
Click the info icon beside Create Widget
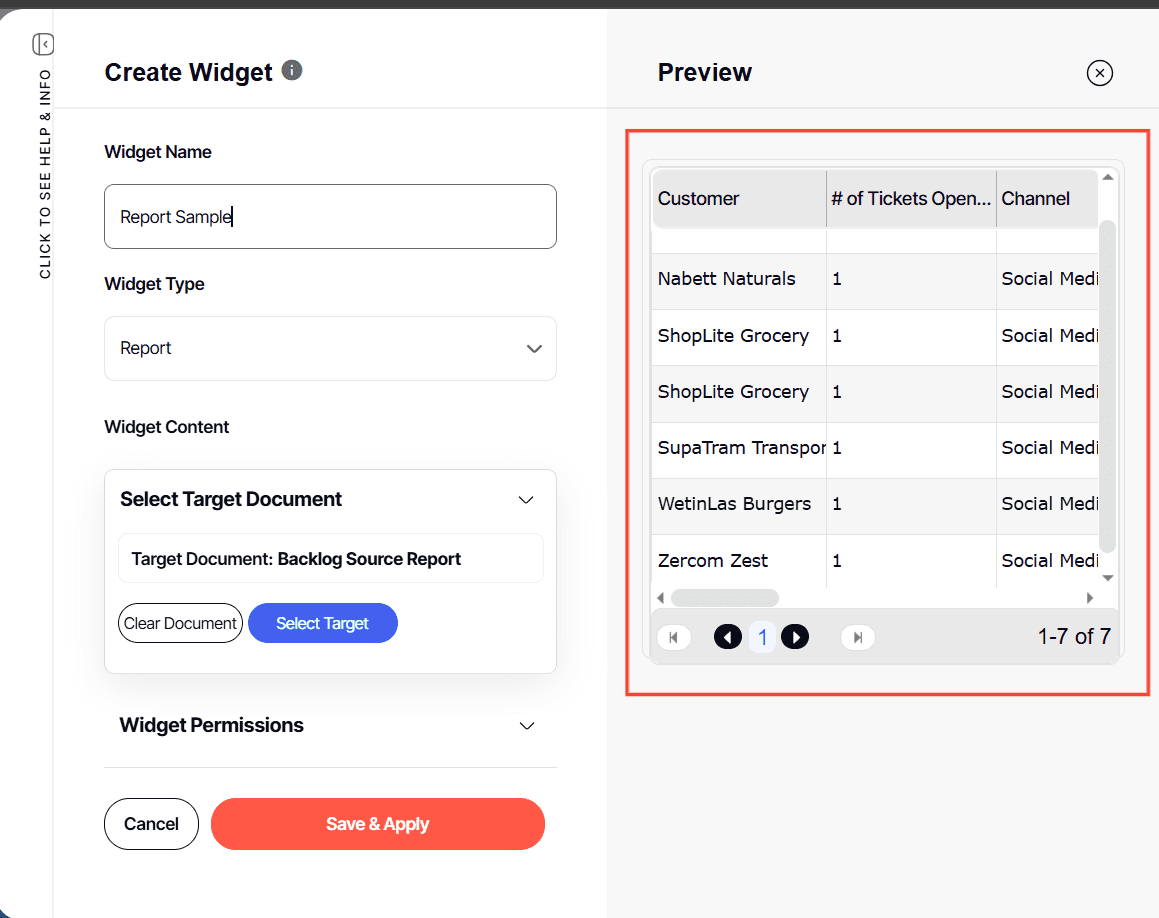(292, 70)
